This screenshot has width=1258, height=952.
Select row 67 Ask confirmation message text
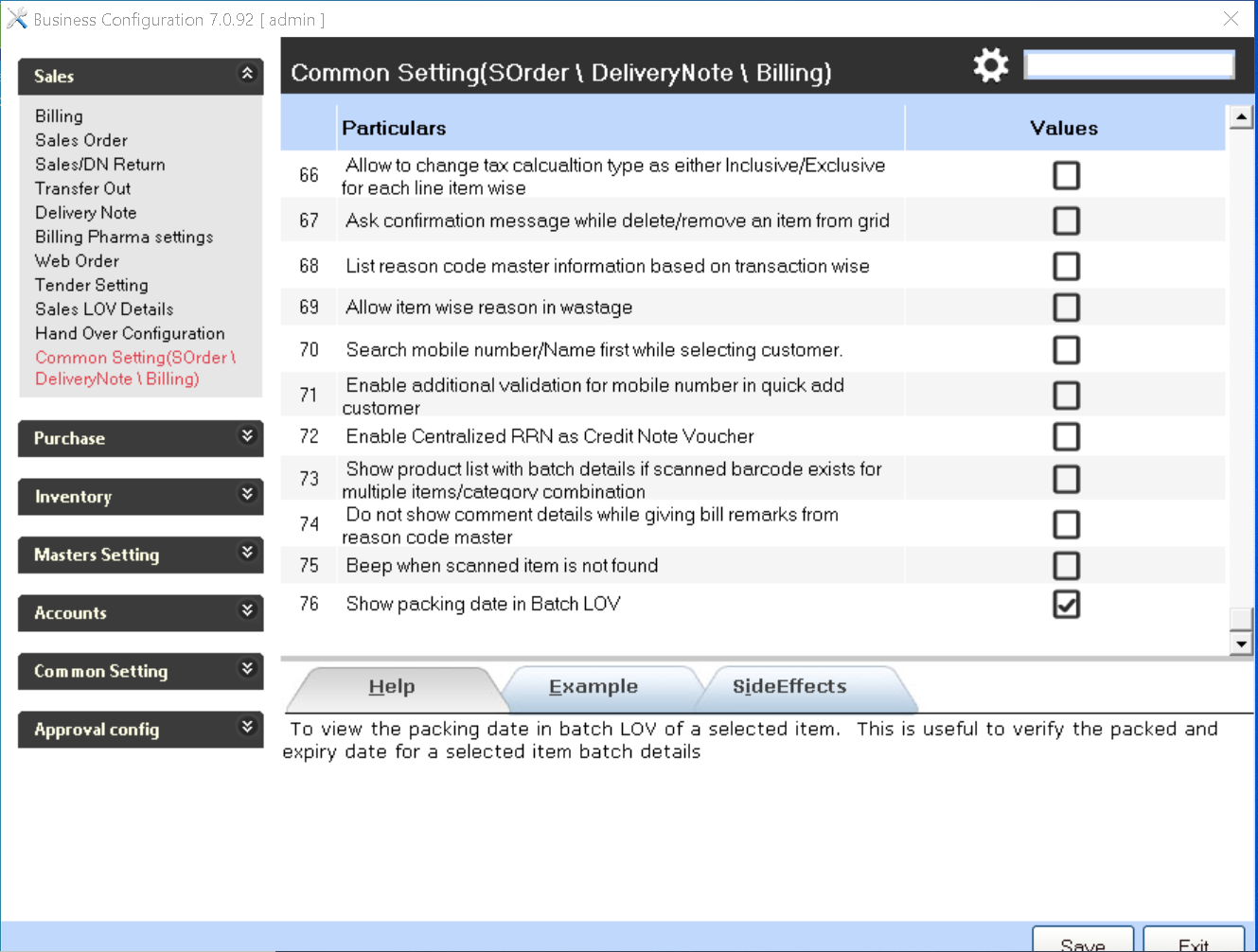pyautogui.click(x=617, y=220)
